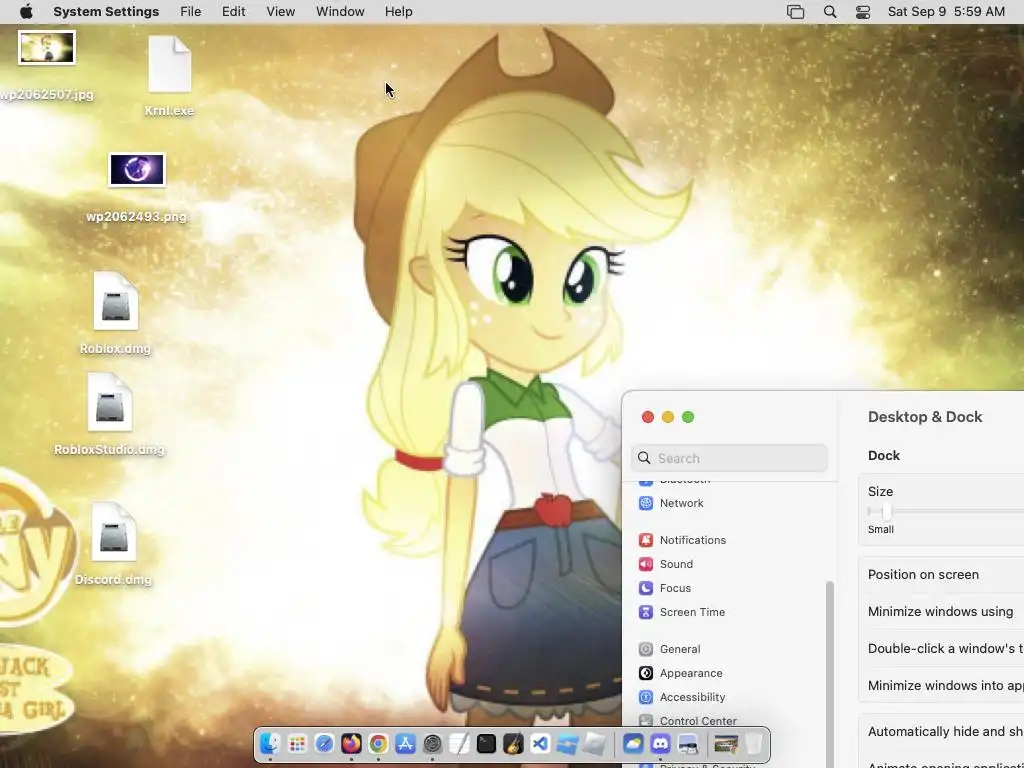Select RobloxStudio.dmg on the desktop
Screen dimensions: 1024x768
[x=110, y=414]
